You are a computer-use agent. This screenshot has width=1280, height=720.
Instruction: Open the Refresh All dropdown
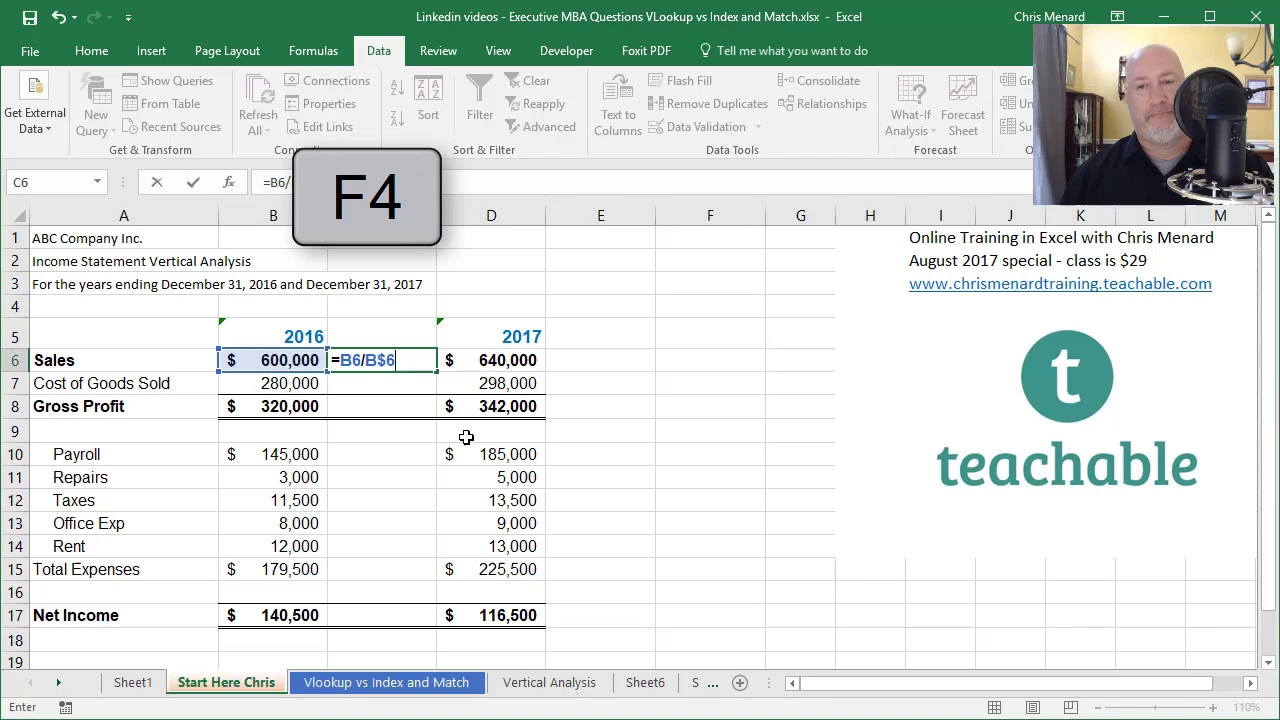258,106
